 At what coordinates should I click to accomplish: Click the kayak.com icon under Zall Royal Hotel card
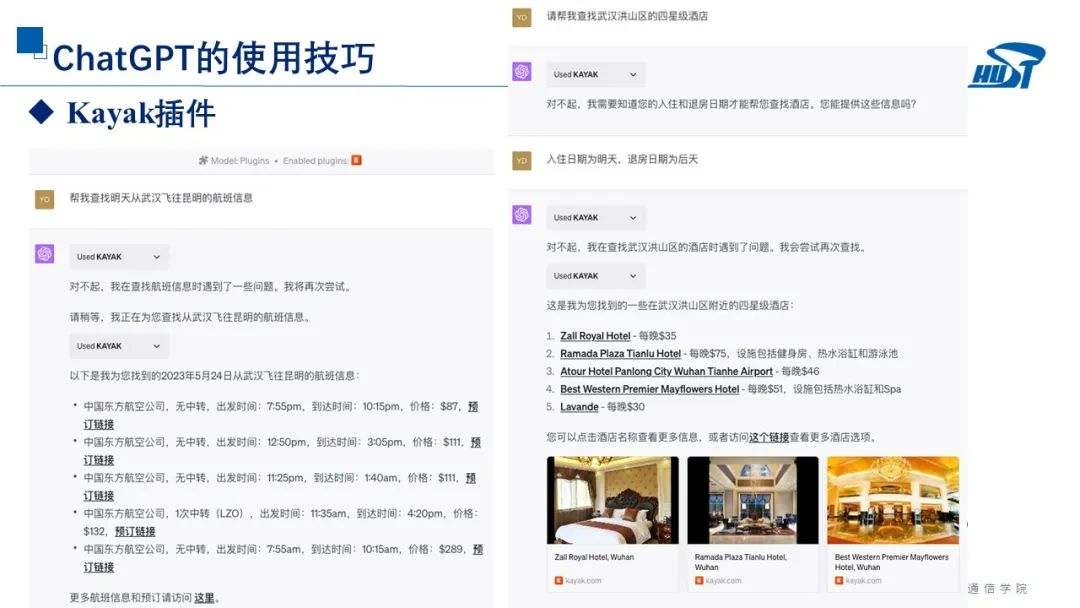tap(559, 580)
